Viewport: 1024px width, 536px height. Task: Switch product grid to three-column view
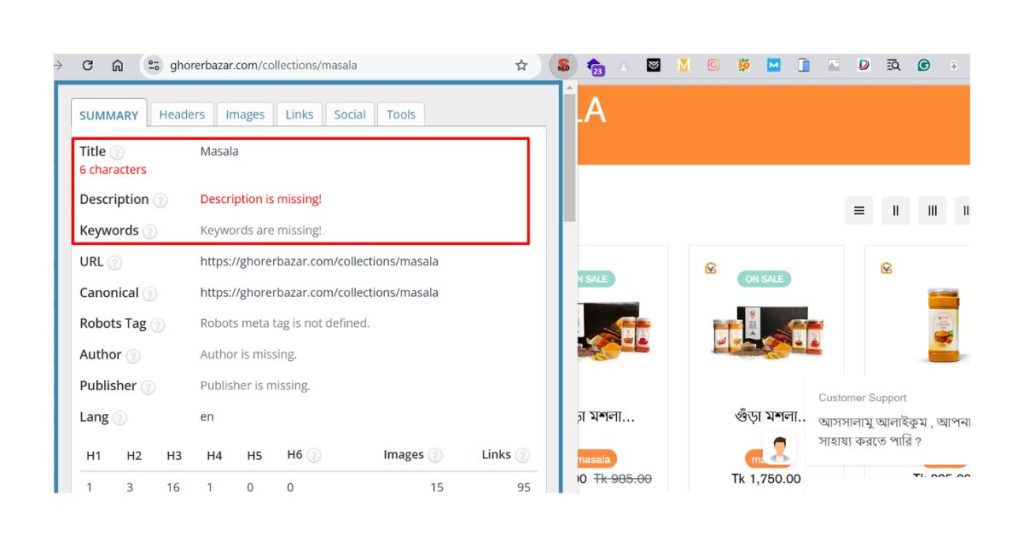932,211
